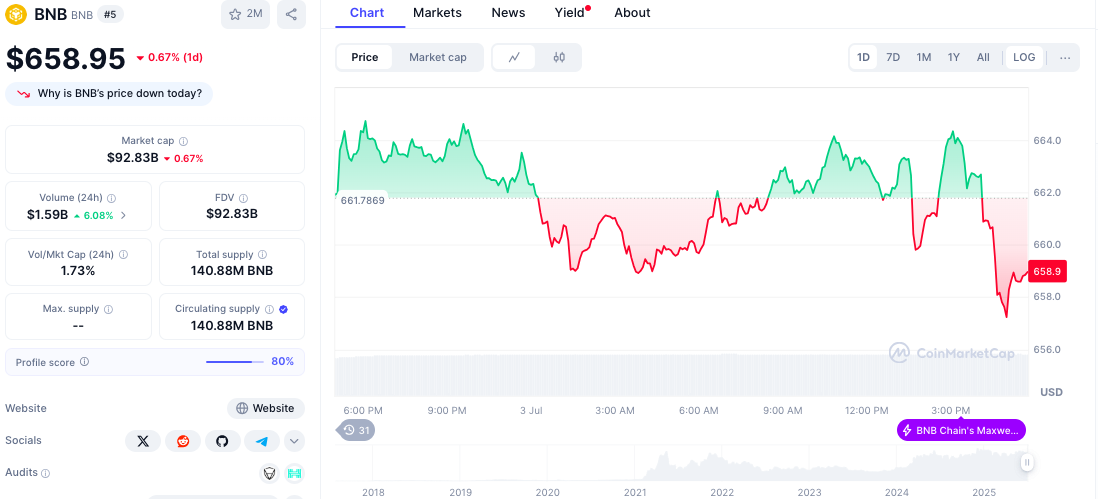Click the Profile score info icon
1098x499 pixels.
tap(85, 362)
